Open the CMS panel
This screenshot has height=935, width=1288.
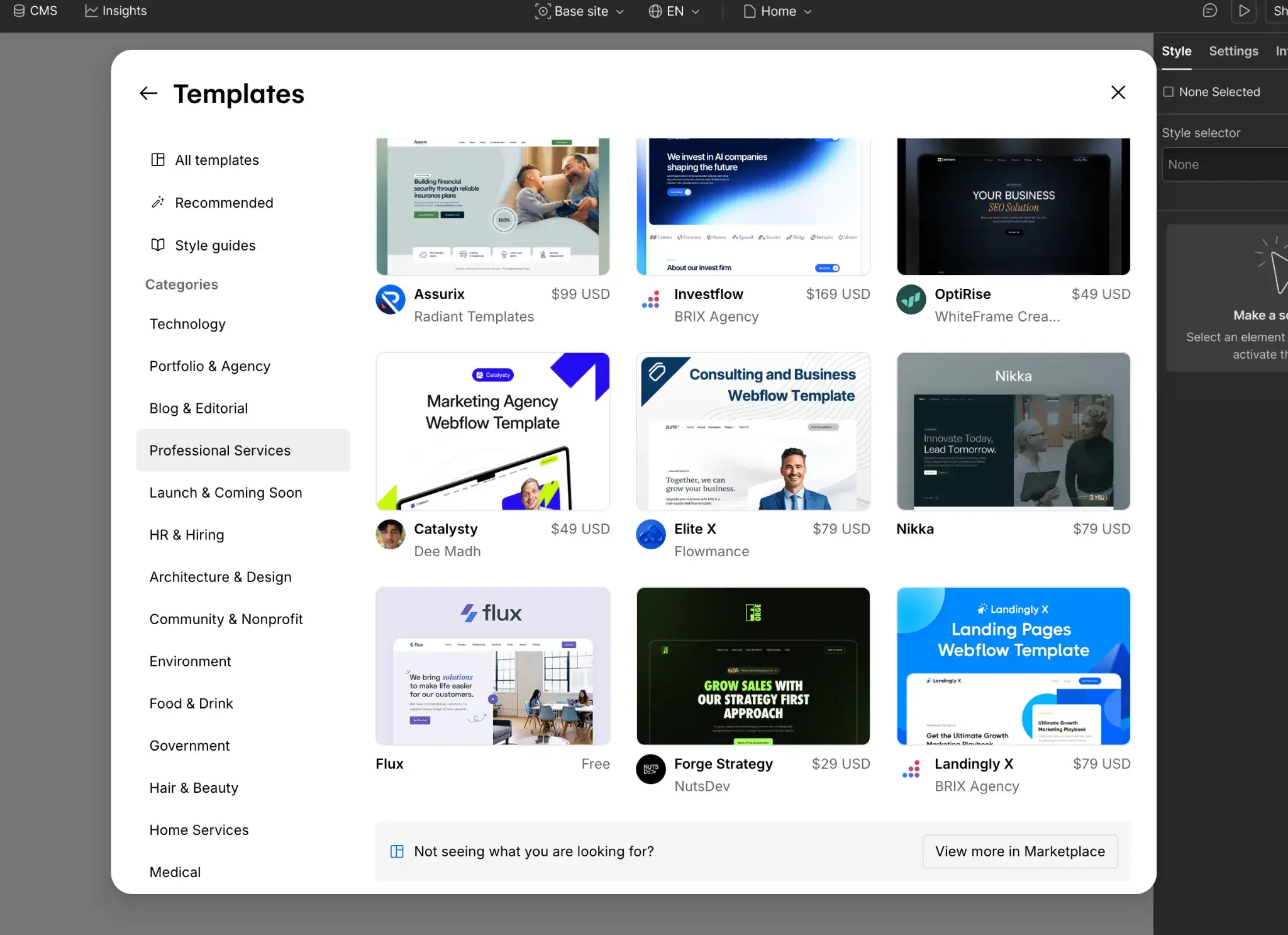[35, 11]
